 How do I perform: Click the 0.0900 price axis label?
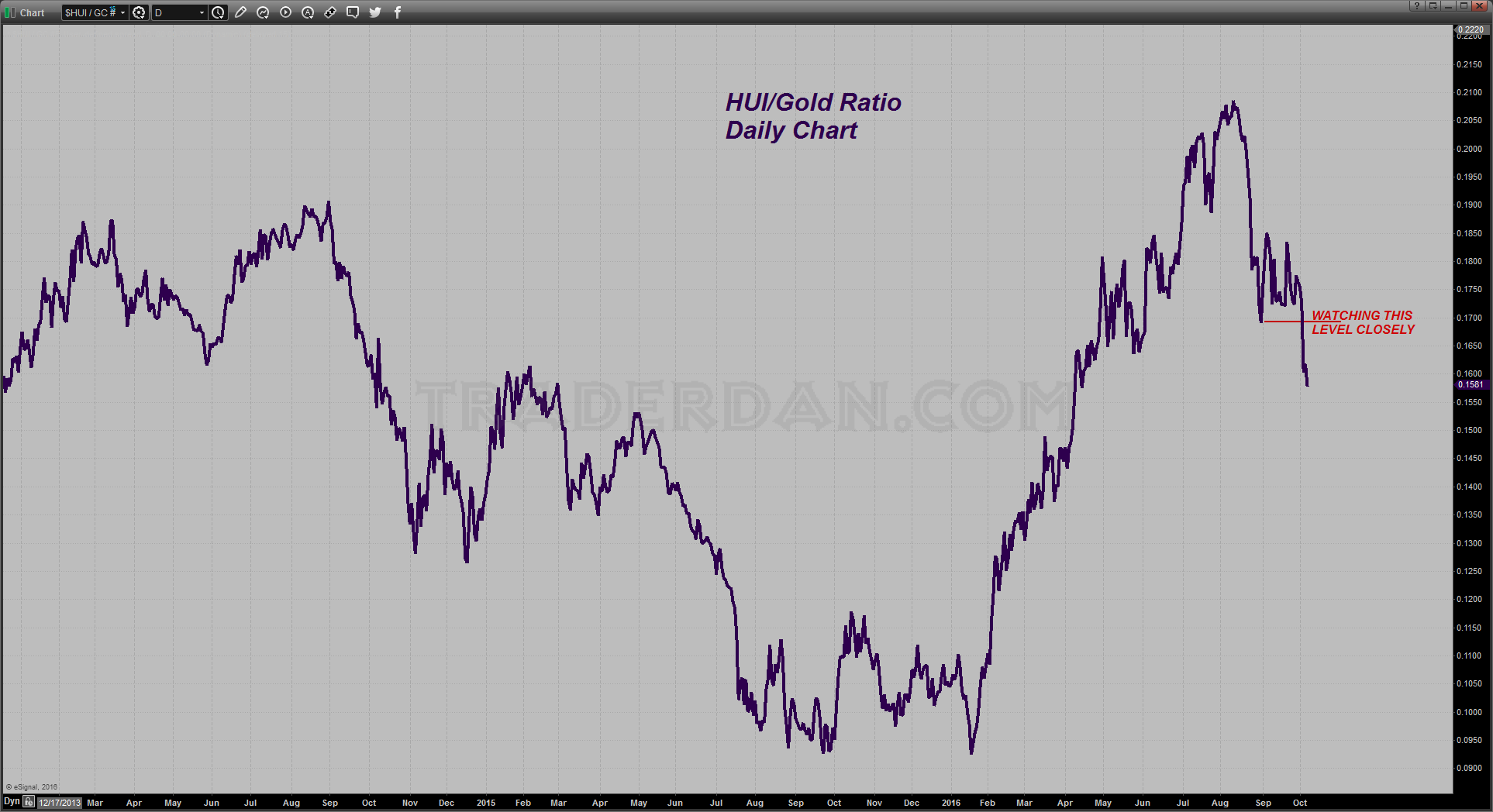tap(1469, 768)
